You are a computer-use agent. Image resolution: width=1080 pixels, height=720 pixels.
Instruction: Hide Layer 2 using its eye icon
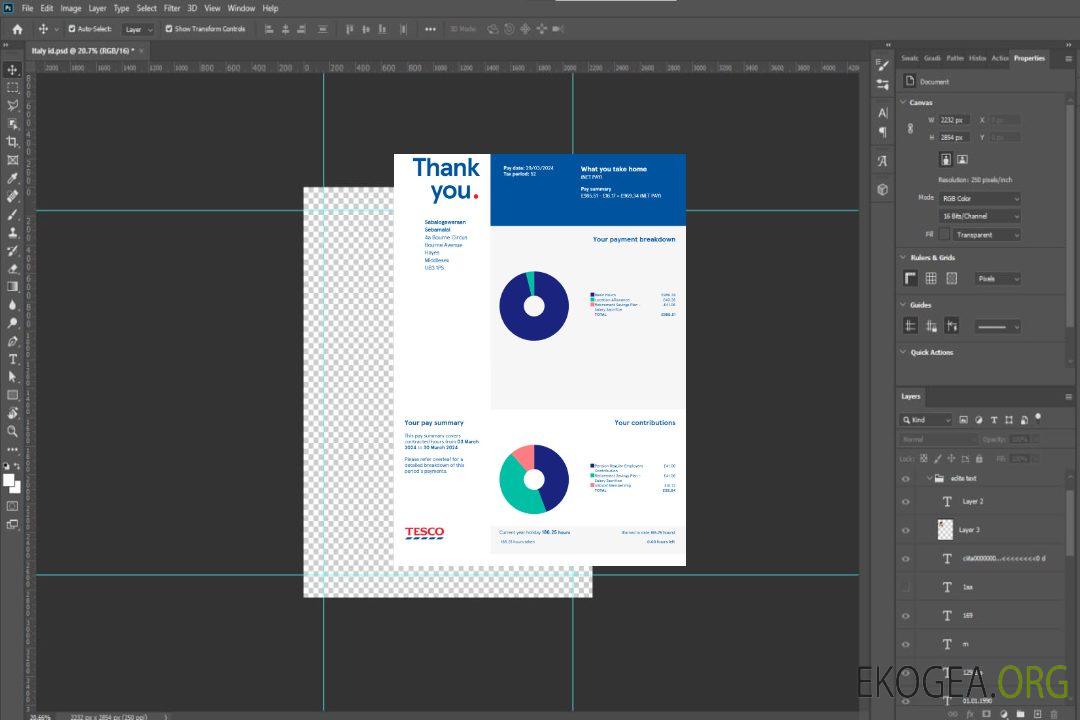click(906, 502)
